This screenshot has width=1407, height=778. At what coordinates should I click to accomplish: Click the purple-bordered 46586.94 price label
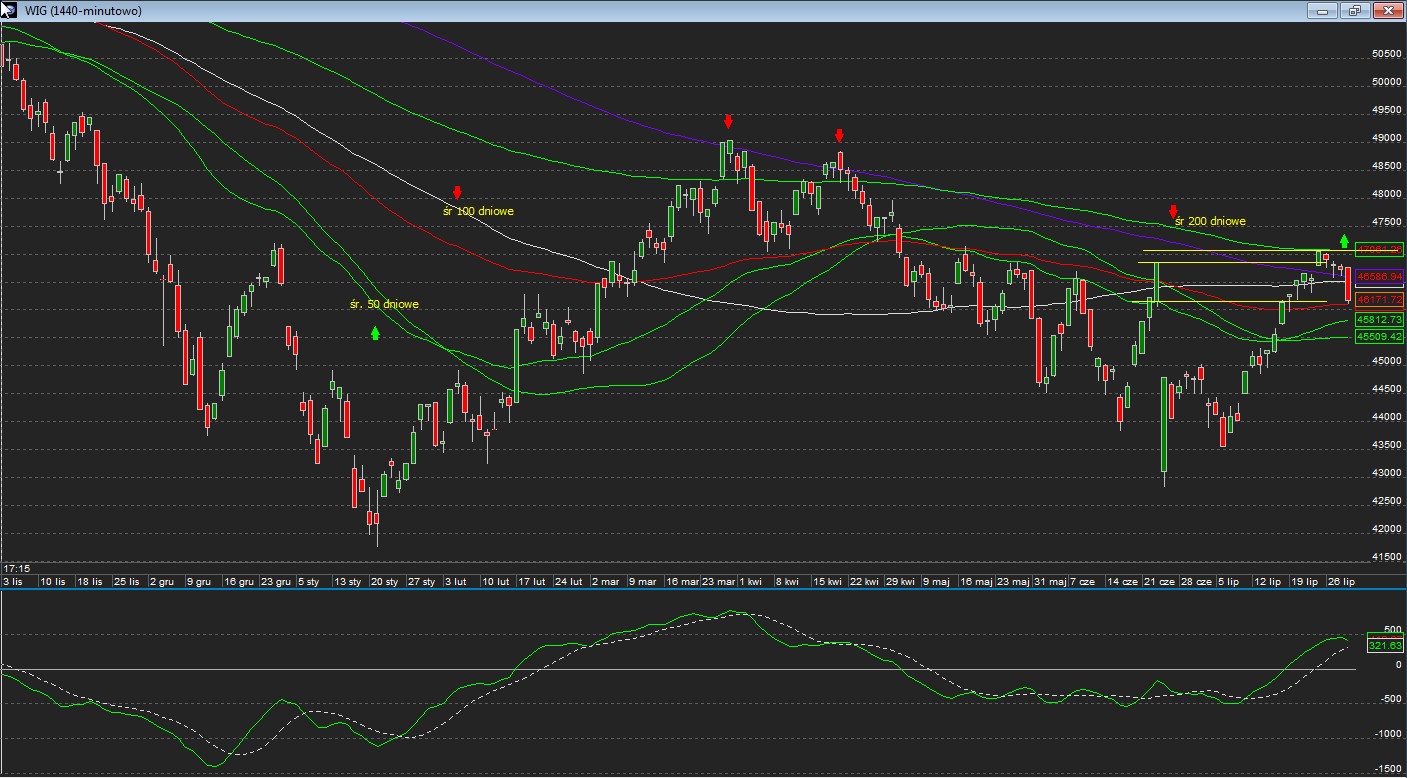[x=1380, y=276]
